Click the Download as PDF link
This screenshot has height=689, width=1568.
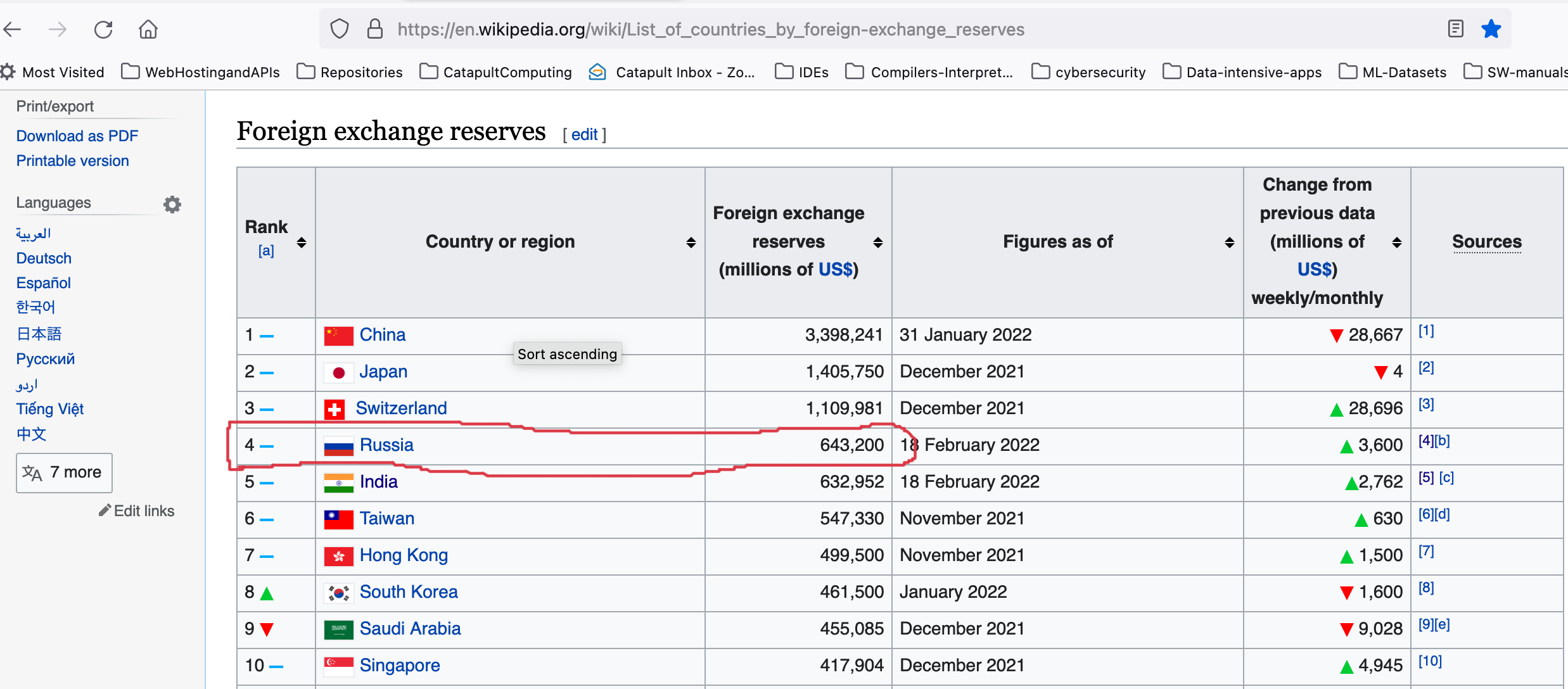pyautogui.click(x=77, y=136)
